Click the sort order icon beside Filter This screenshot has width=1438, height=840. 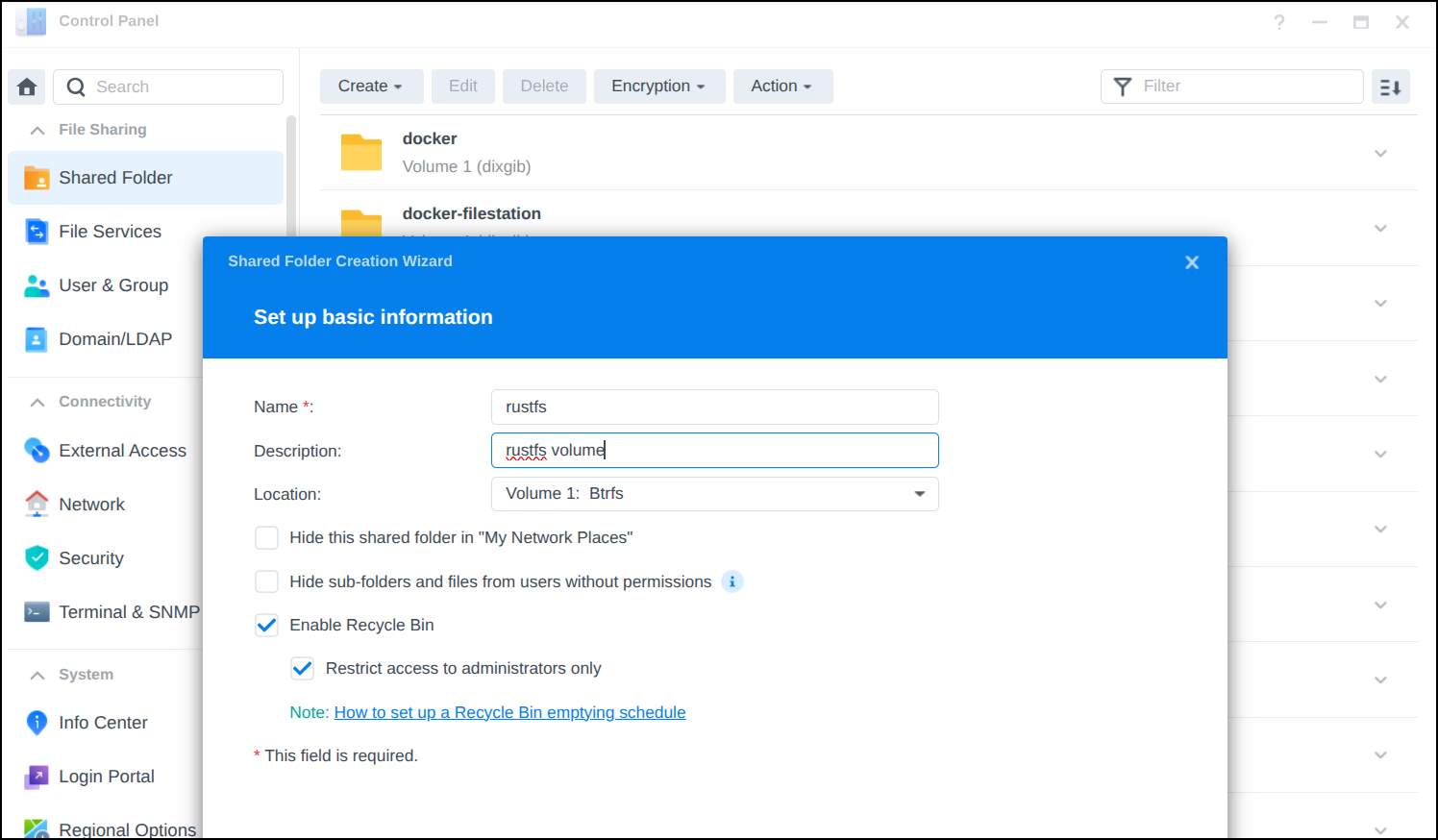[x=1390, y=86]
